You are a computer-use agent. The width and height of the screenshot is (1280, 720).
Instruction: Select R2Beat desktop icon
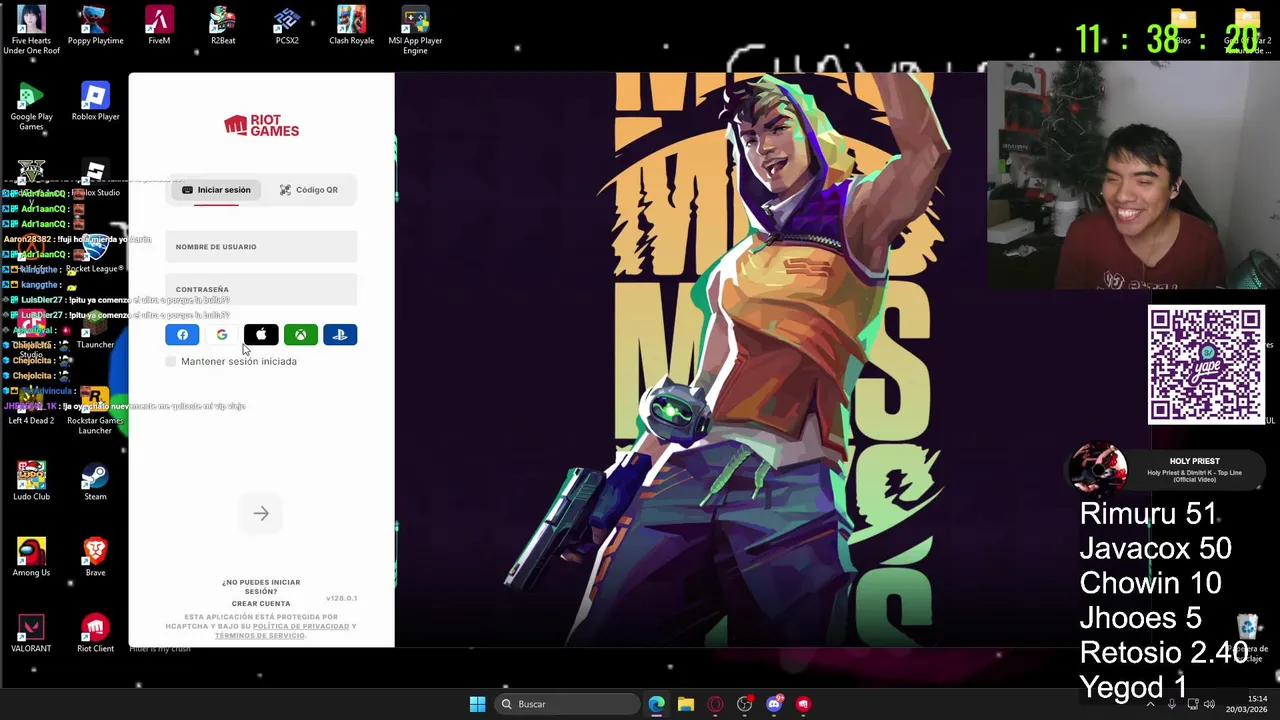[223, 26]
